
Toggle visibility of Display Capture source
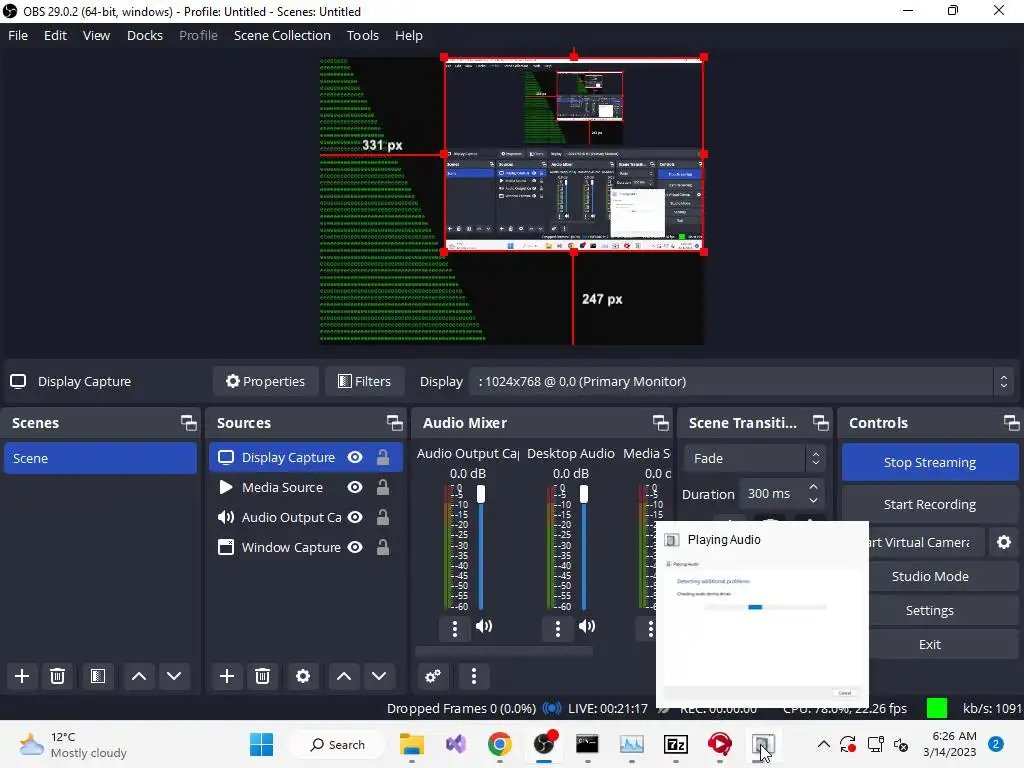[x=355, y=457]
